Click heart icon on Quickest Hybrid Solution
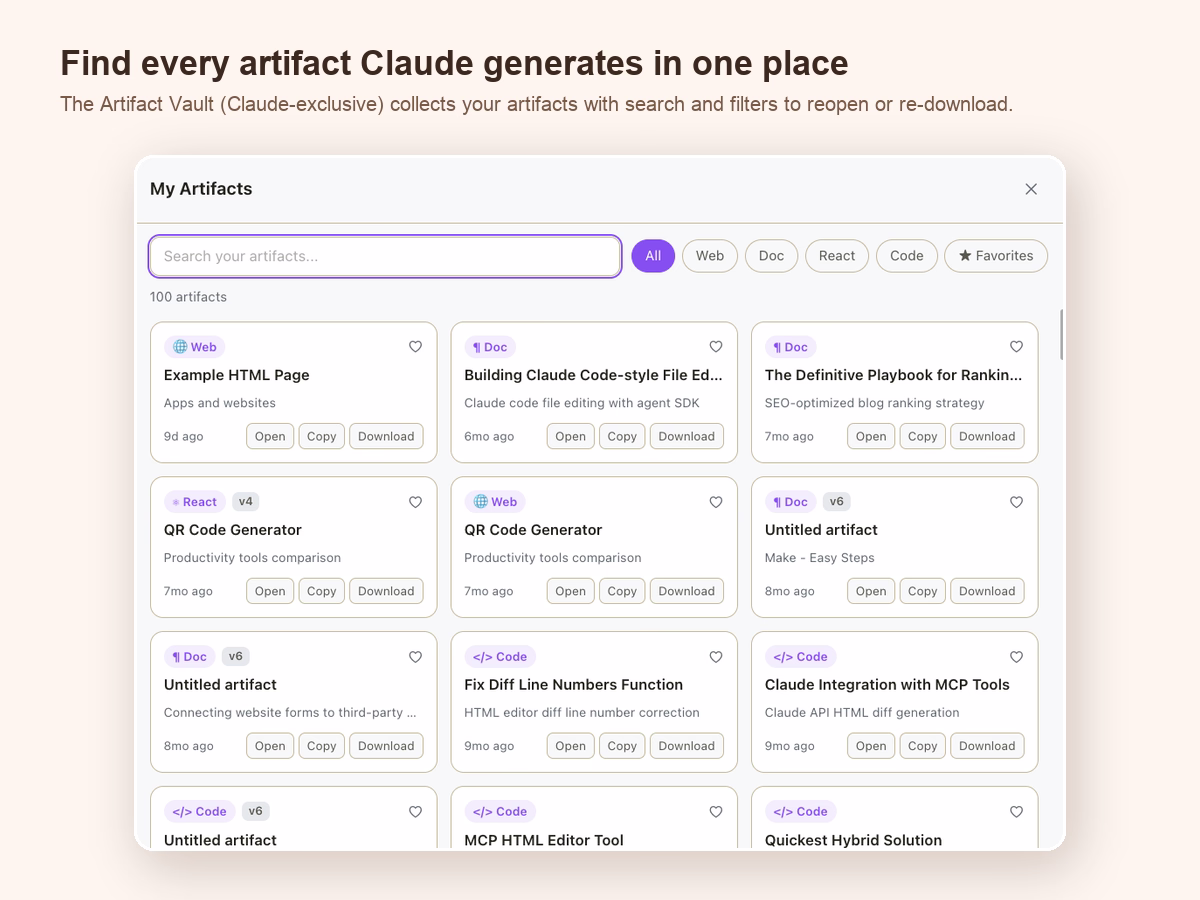 pyautogui.click(x=1016, y=812)
